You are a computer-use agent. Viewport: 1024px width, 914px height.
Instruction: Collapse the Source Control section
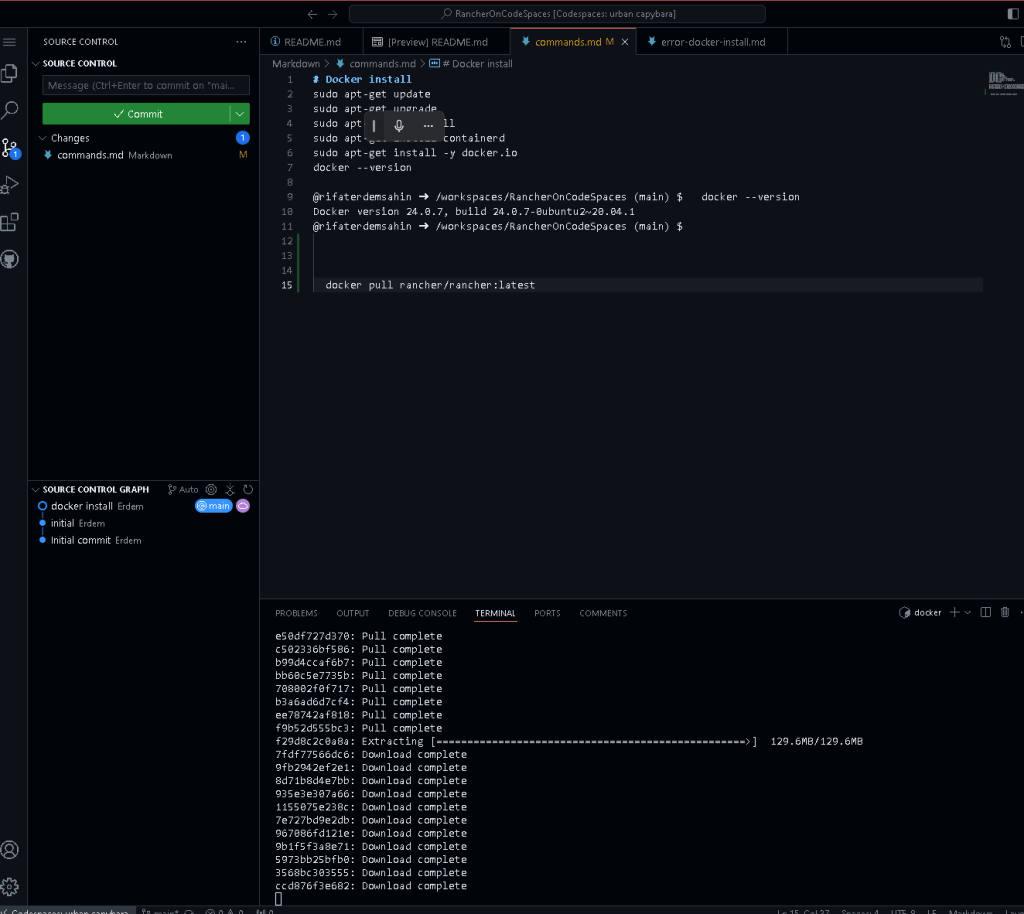[36, 63]
